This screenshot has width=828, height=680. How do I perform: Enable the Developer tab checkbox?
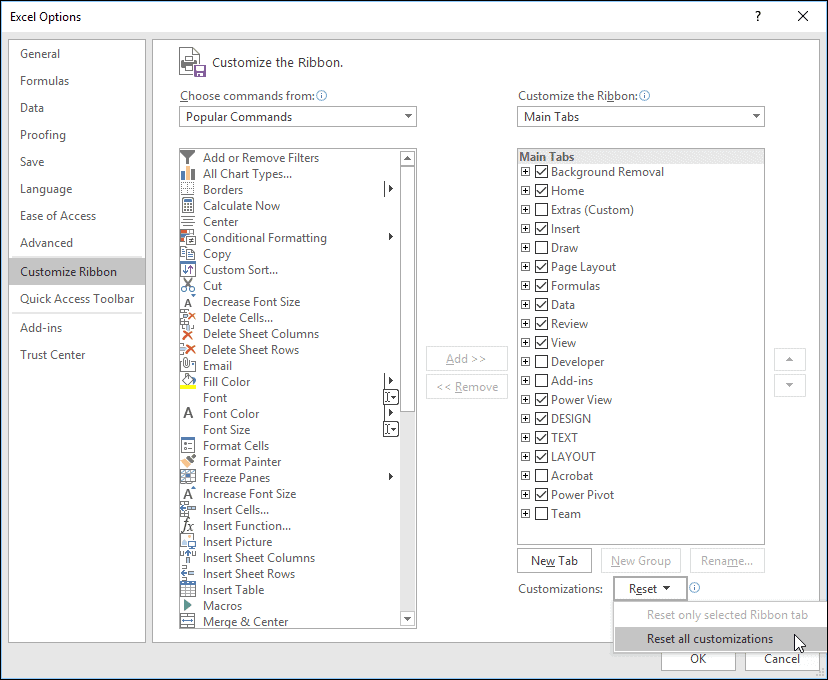pyautogui.click(x=541, y=362)
